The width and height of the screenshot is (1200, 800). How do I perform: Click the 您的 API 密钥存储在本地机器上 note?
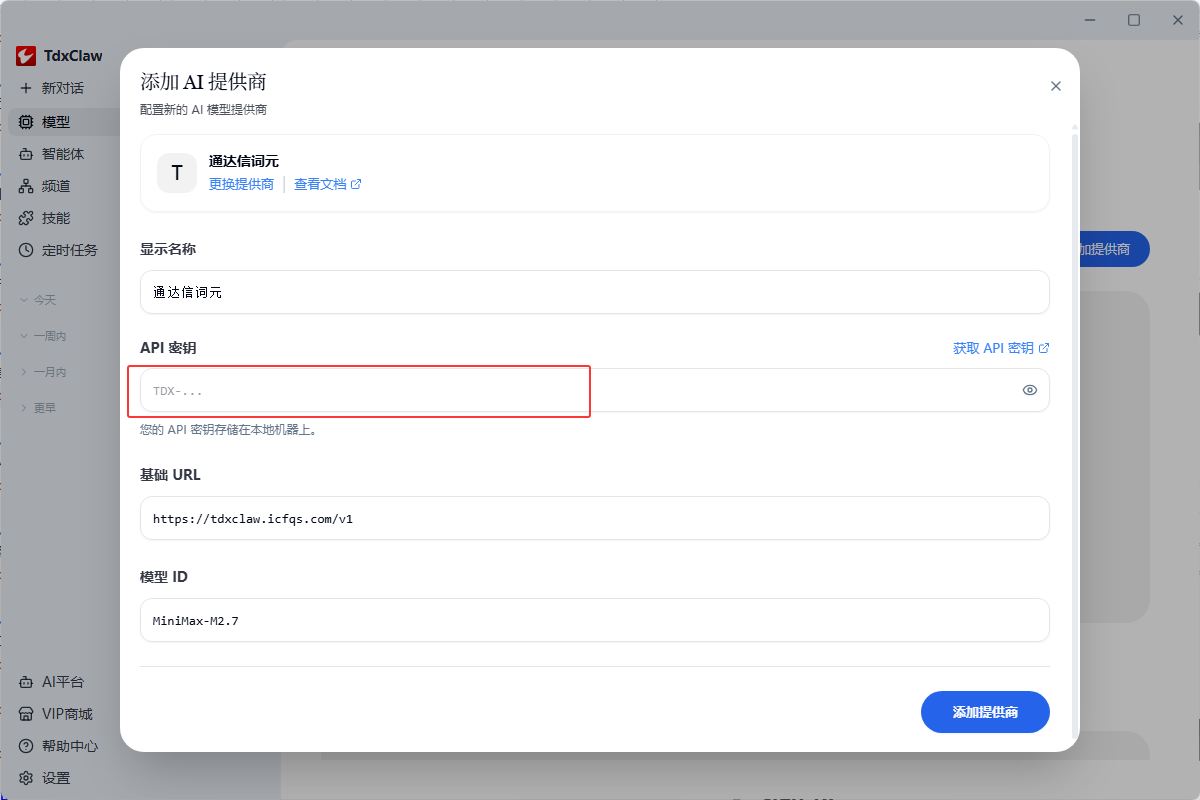pos(229,430)
